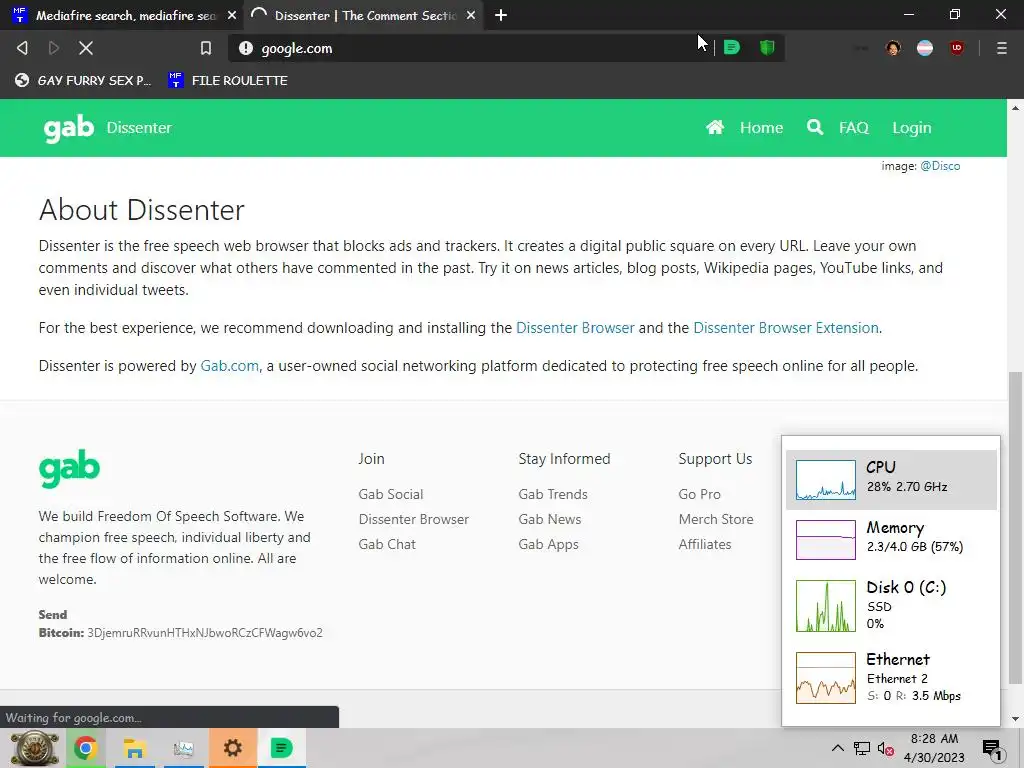Click the Bitcoin address text

coord(204,633)
